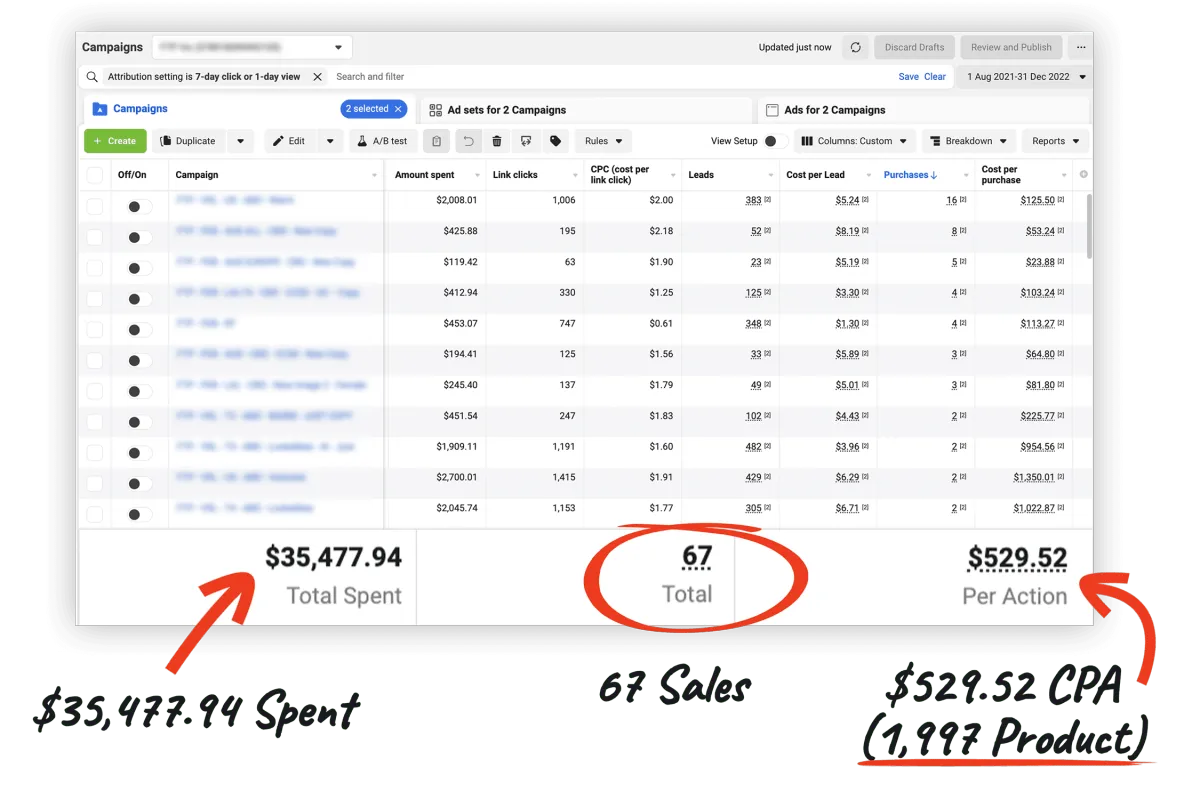
Task: Click the Clear filter link
Action: (x=935, y=77)
